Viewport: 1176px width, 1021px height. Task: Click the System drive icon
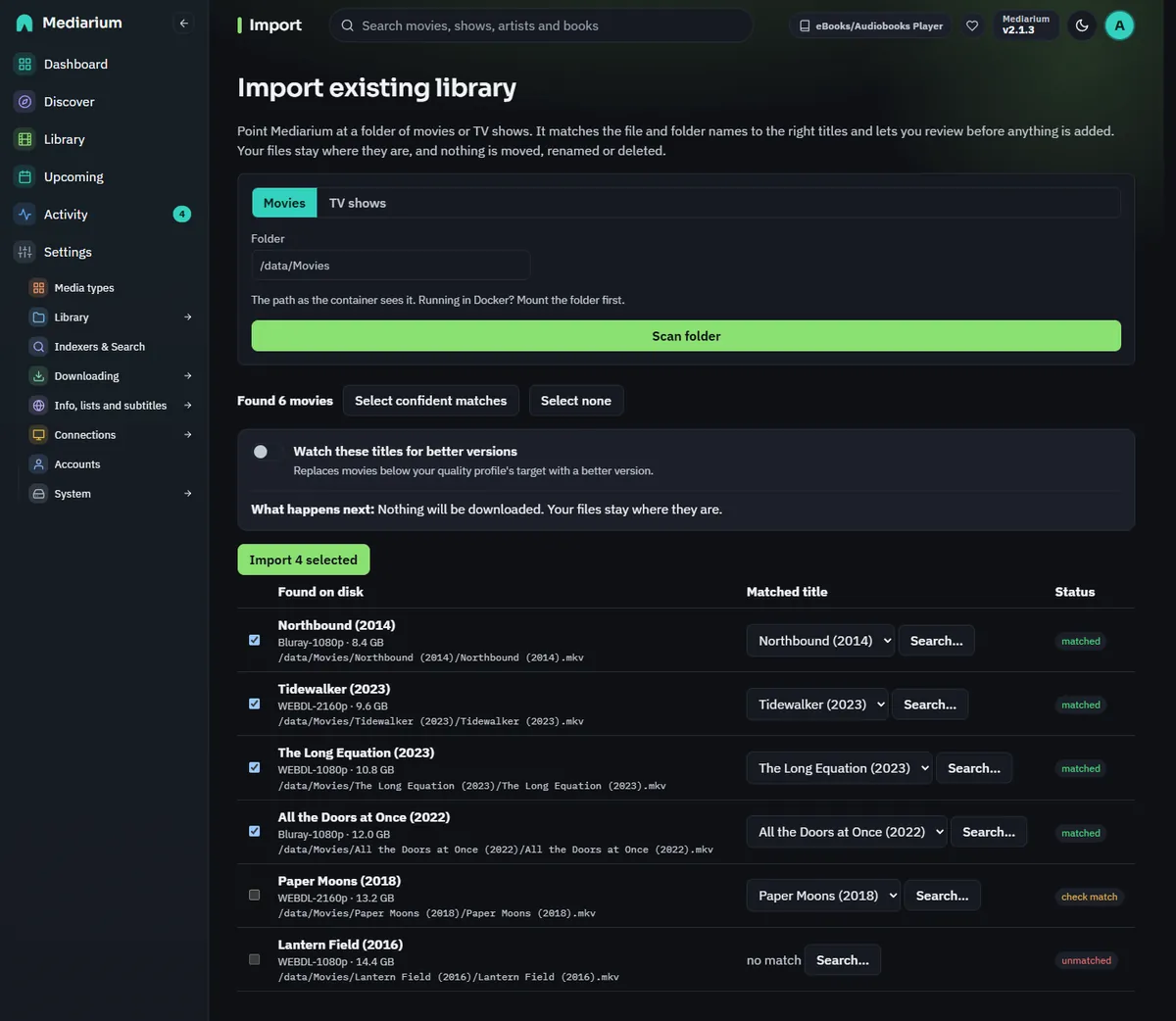tap(38, 494)
